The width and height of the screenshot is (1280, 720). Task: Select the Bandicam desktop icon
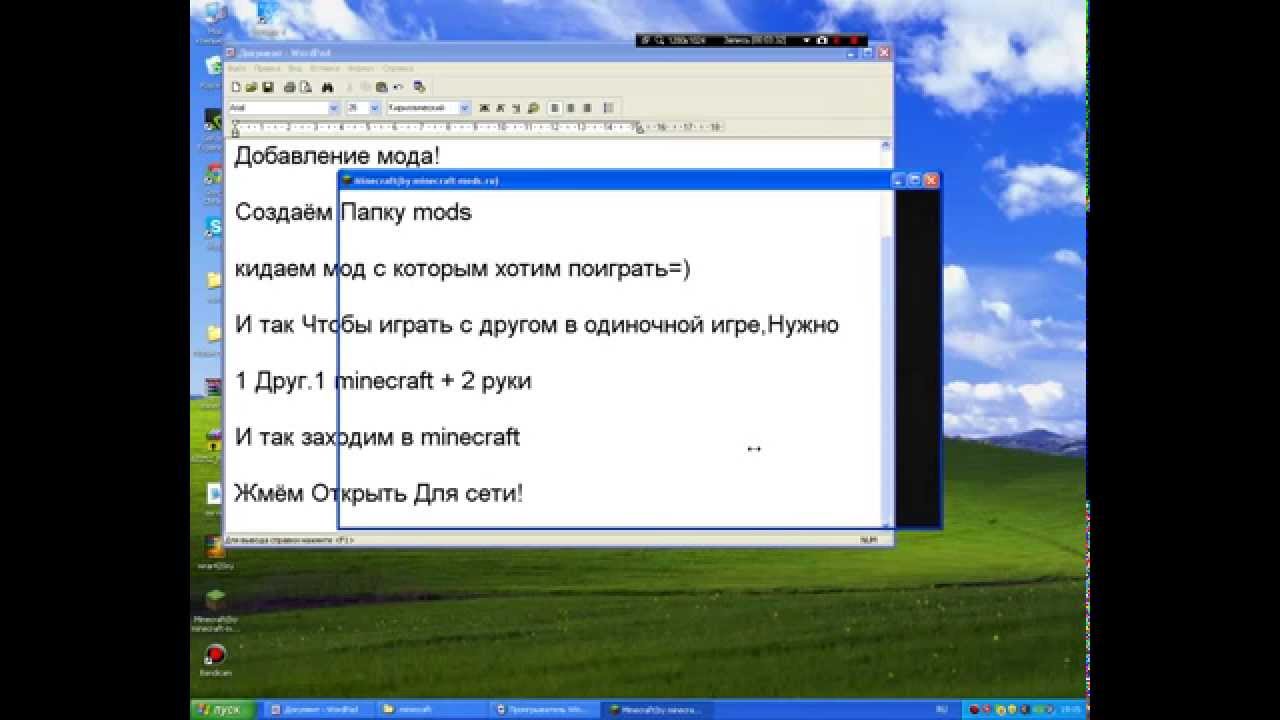coord(214,662)
